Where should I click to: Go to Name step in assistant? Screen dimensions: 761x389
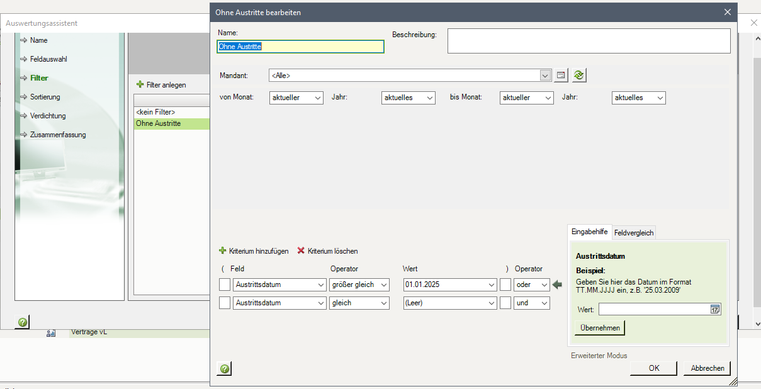pyautogui.click(x=38, y=40)
